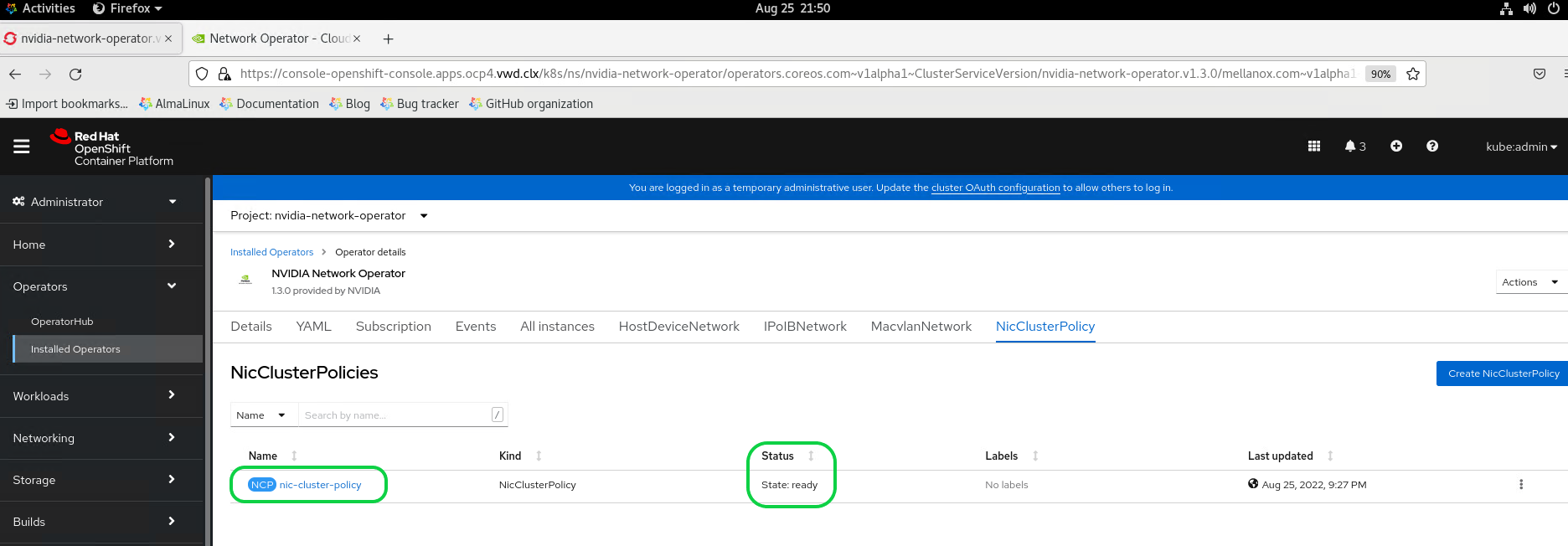Screen dimensions: 1568x546
Task: Open the site security padlock info
Action: pyautogui.click(x=224, y=74)
